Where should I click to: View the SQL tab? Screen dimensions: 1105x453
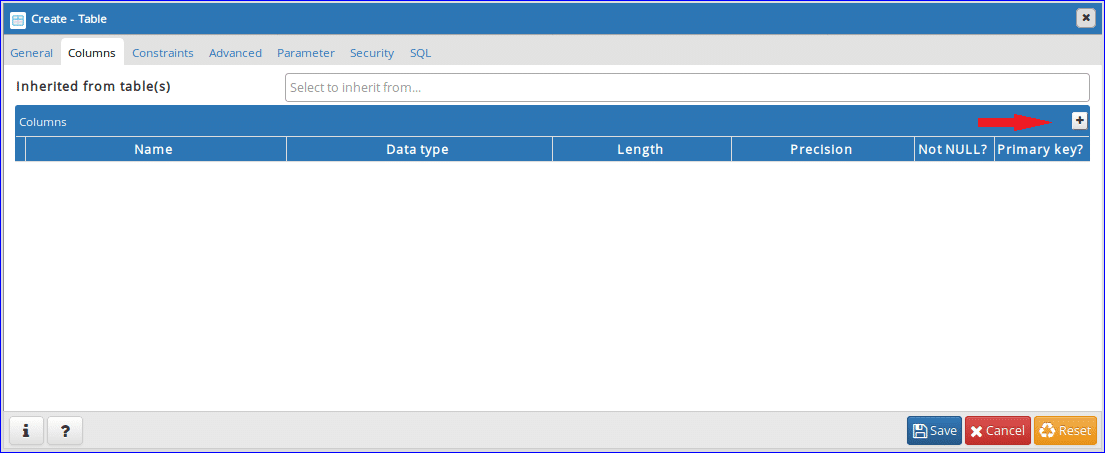[420, 53]
